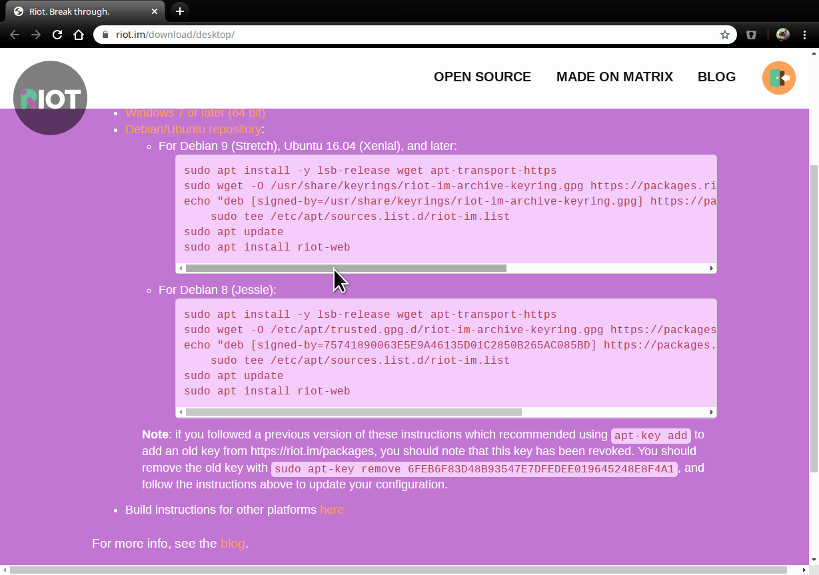Open the Chrome profile avatar
Screen dimensions: 819x575
pyautogui.click(x=782, y=34)
